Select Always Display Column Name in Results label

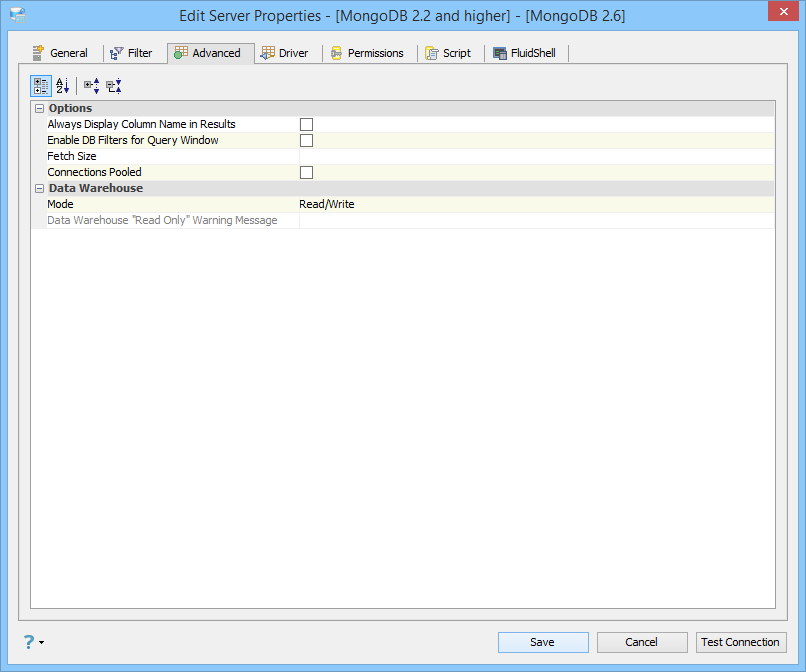pyautogui.click(x=141, y=124)
